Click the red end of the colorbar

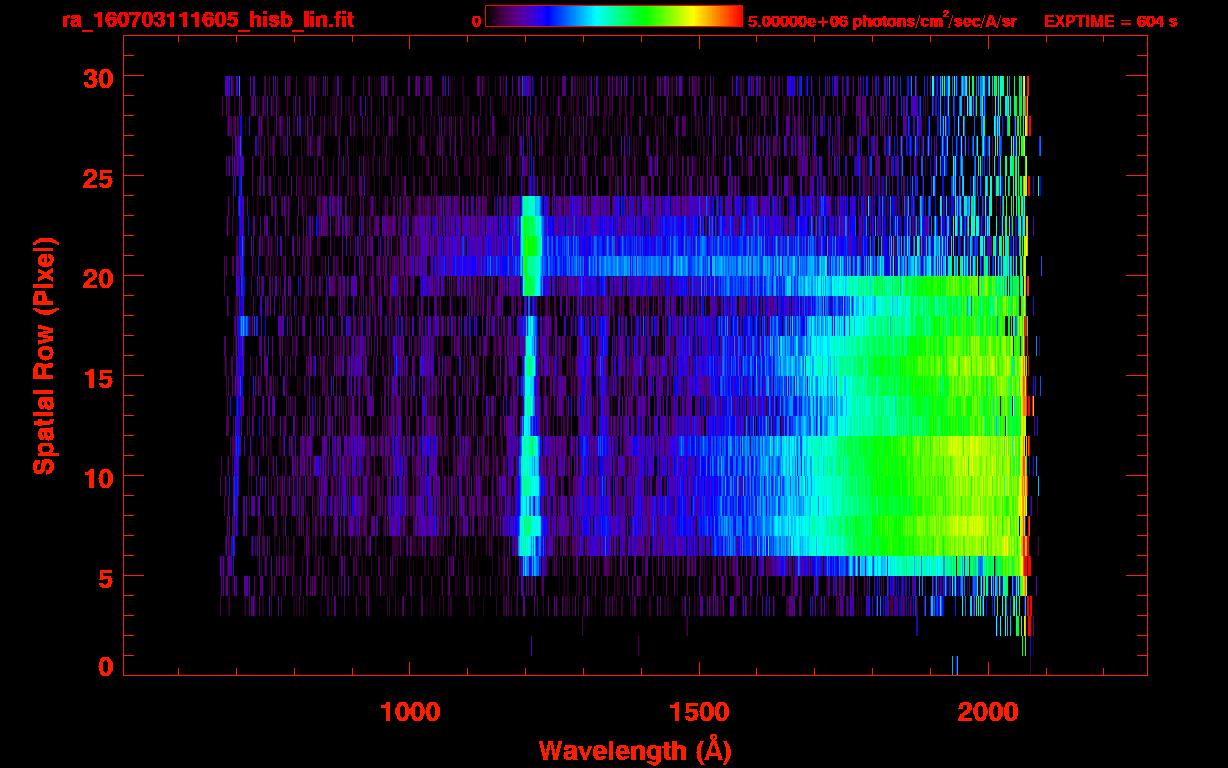734,16
